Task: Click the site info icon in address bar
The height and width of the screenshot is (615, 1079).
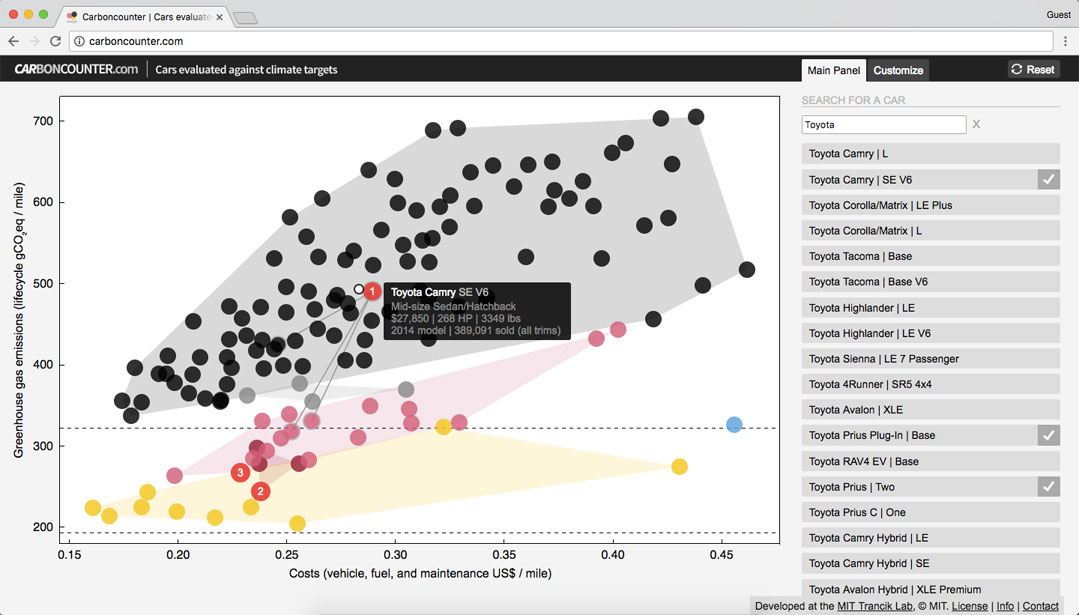Action: tap(79, 41)
